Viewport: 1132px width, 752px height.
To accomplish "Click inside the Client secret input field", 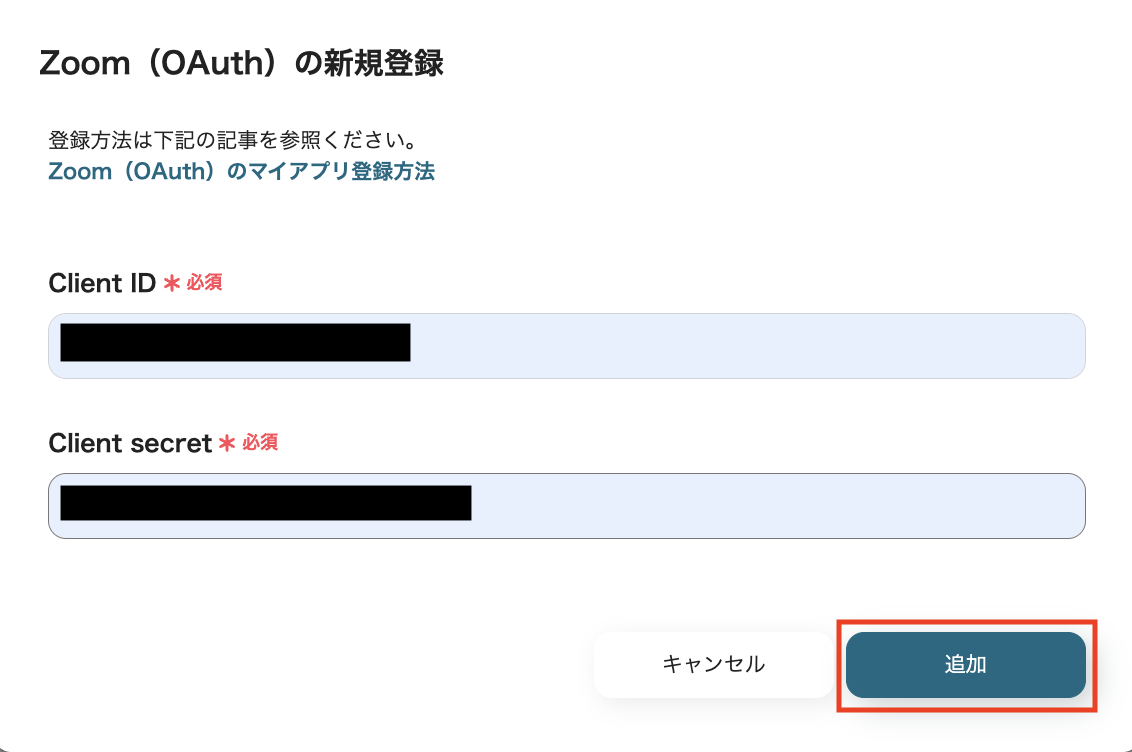I will (566, 506).
